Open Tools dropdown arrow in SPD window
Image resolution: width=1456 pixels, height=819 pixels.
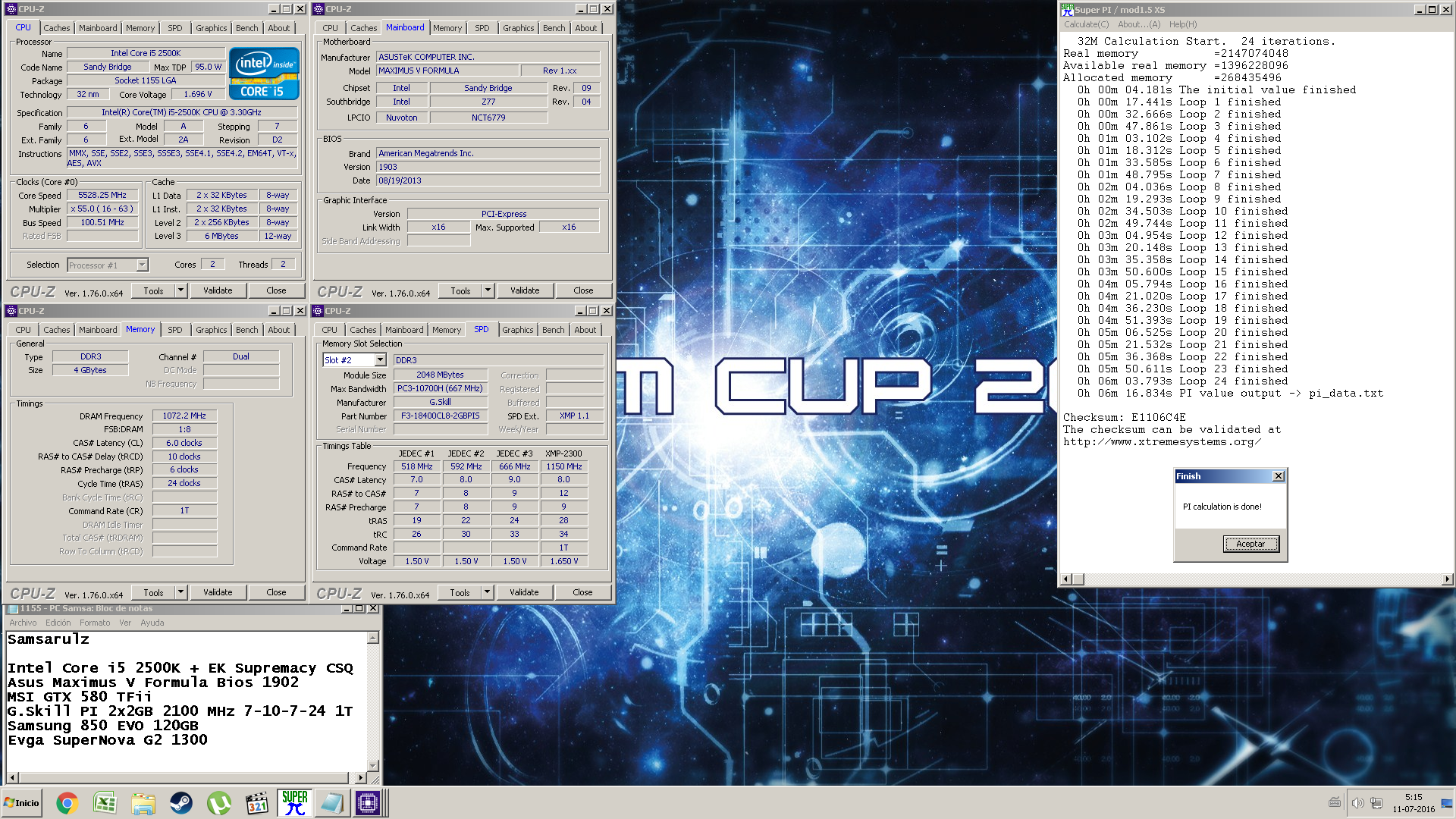[x=487, y=592]
